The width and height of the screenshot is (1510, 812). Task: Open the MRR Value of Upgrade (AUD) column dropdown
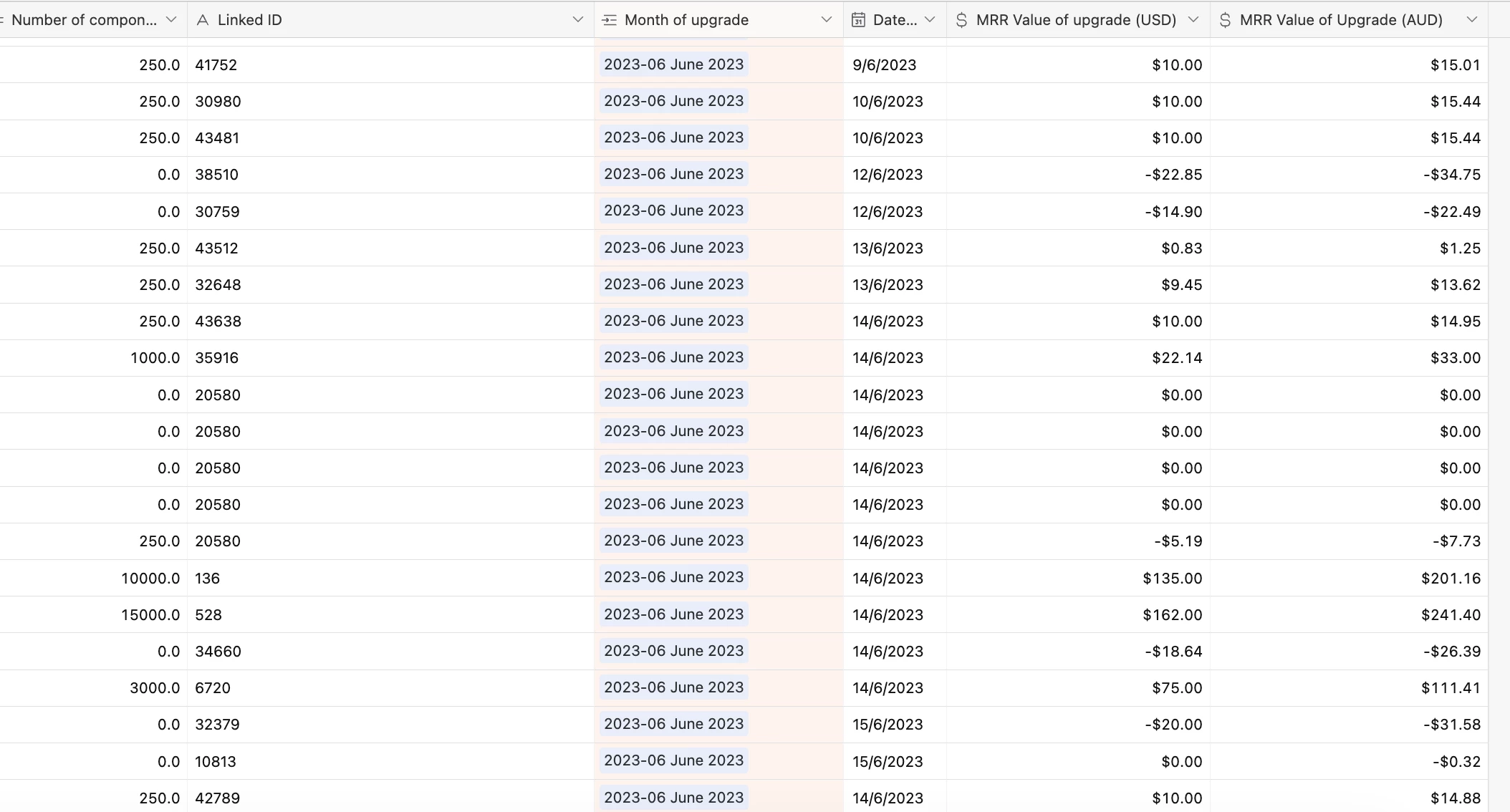coord(1472,20)
